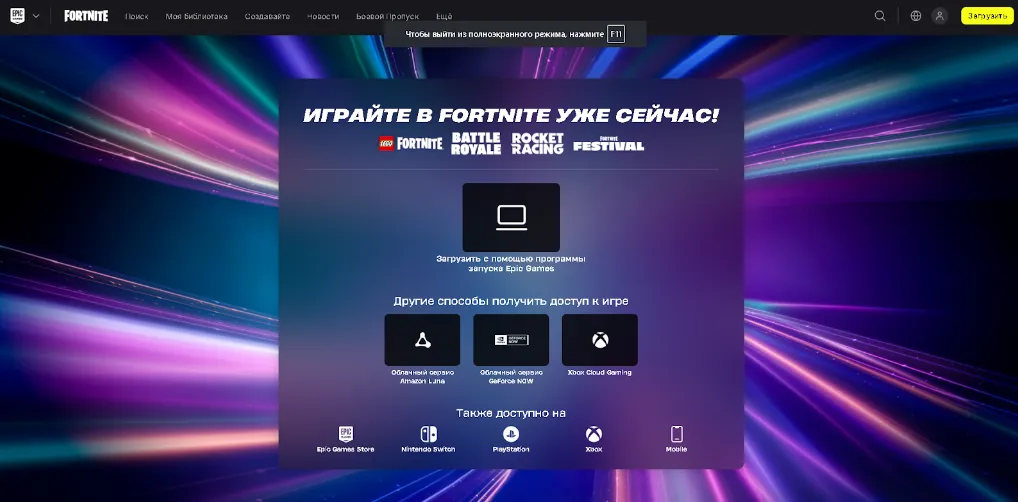1018x502 pixels.
Task: Open the Поиск menu item
Action: coord(136,16)
